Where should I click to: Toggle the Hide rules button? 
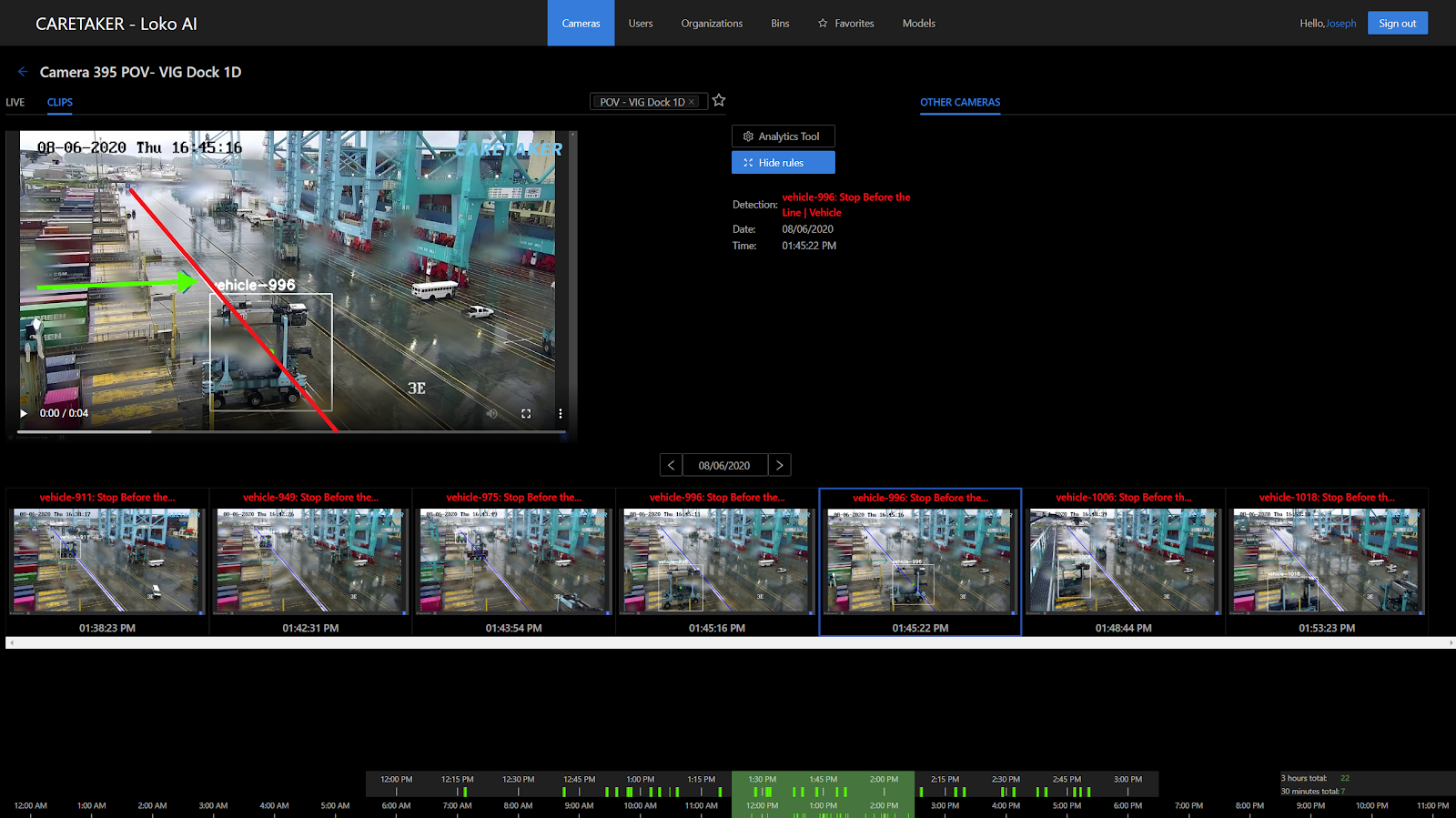[x=783, y=163]
